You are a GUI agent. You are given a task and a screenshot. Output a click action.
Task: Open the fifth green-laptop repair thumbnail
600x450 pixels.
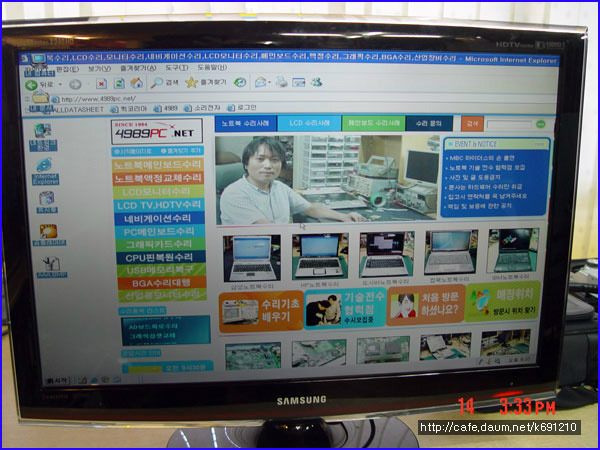pyautogui.click(x=513, y=251)
